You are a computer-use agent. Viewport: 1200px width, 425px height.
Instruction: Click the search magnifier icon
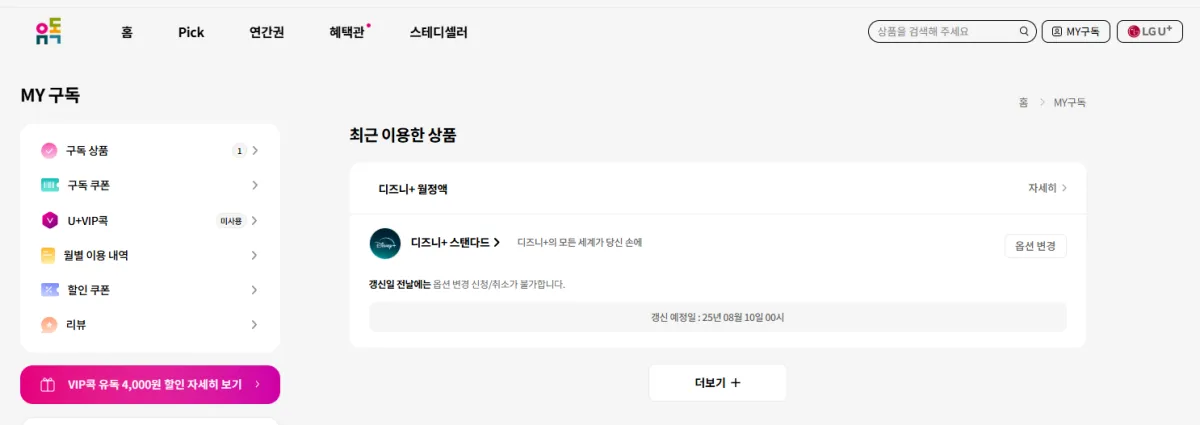(1024, 32)
